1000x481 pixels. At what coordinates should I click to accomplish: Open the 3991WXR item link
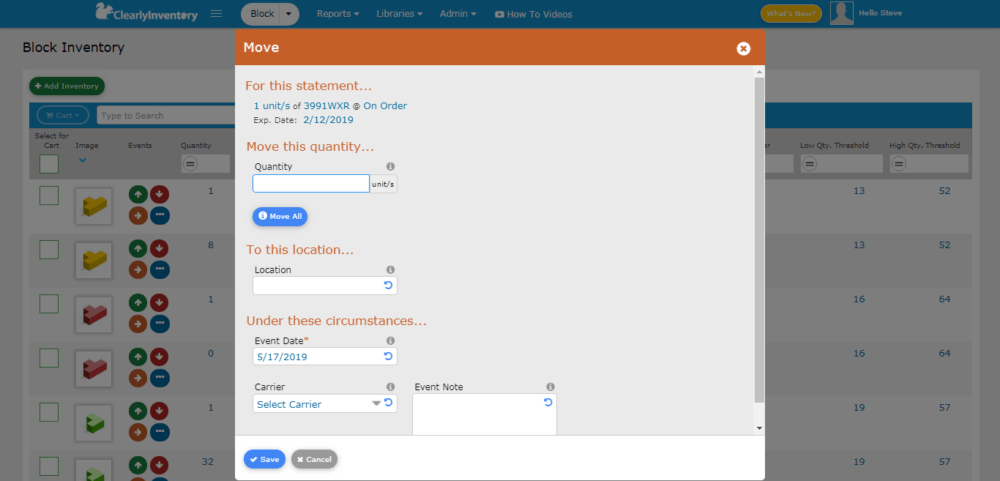click(327, 106)
